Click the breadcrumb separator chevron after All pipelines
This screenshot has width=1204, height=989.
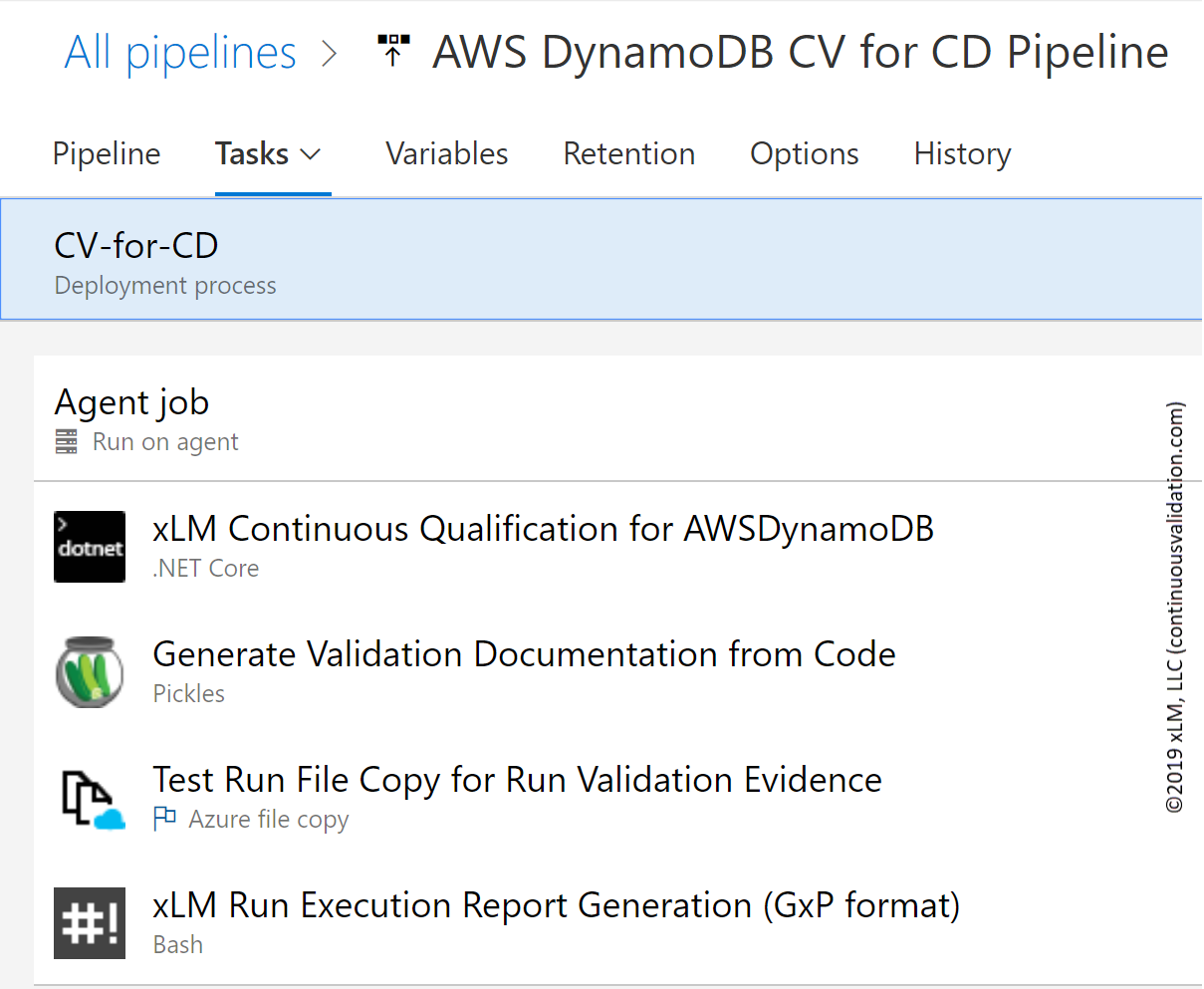330,53
